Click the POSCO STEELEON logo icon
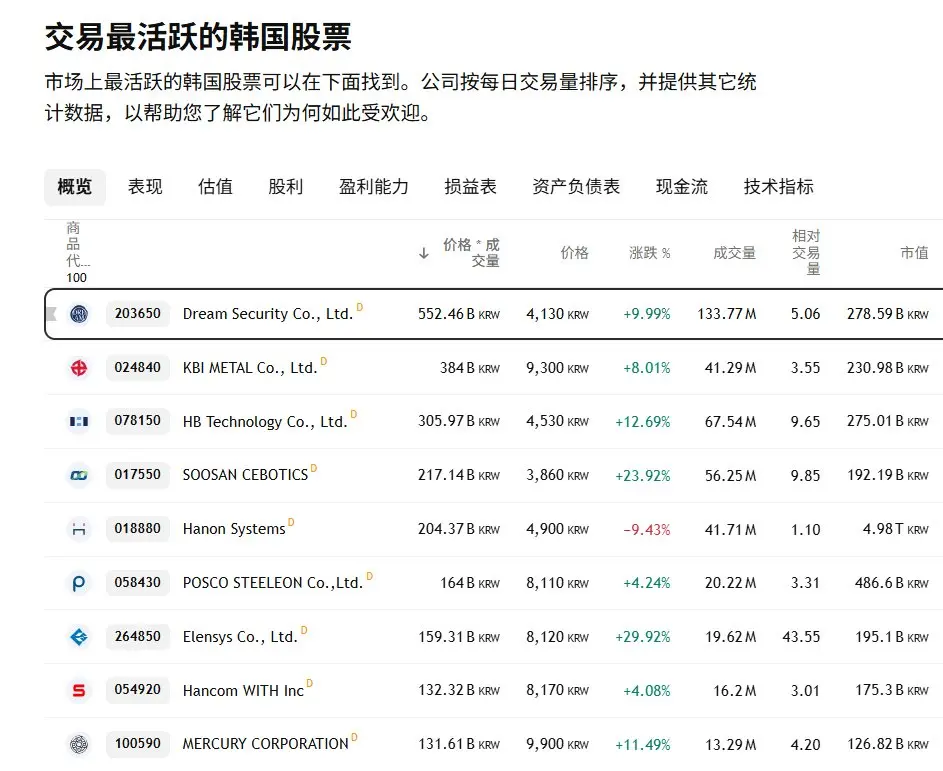Viewport: 943px width, 771px height. pyautogui.click(x=79, y=583)
